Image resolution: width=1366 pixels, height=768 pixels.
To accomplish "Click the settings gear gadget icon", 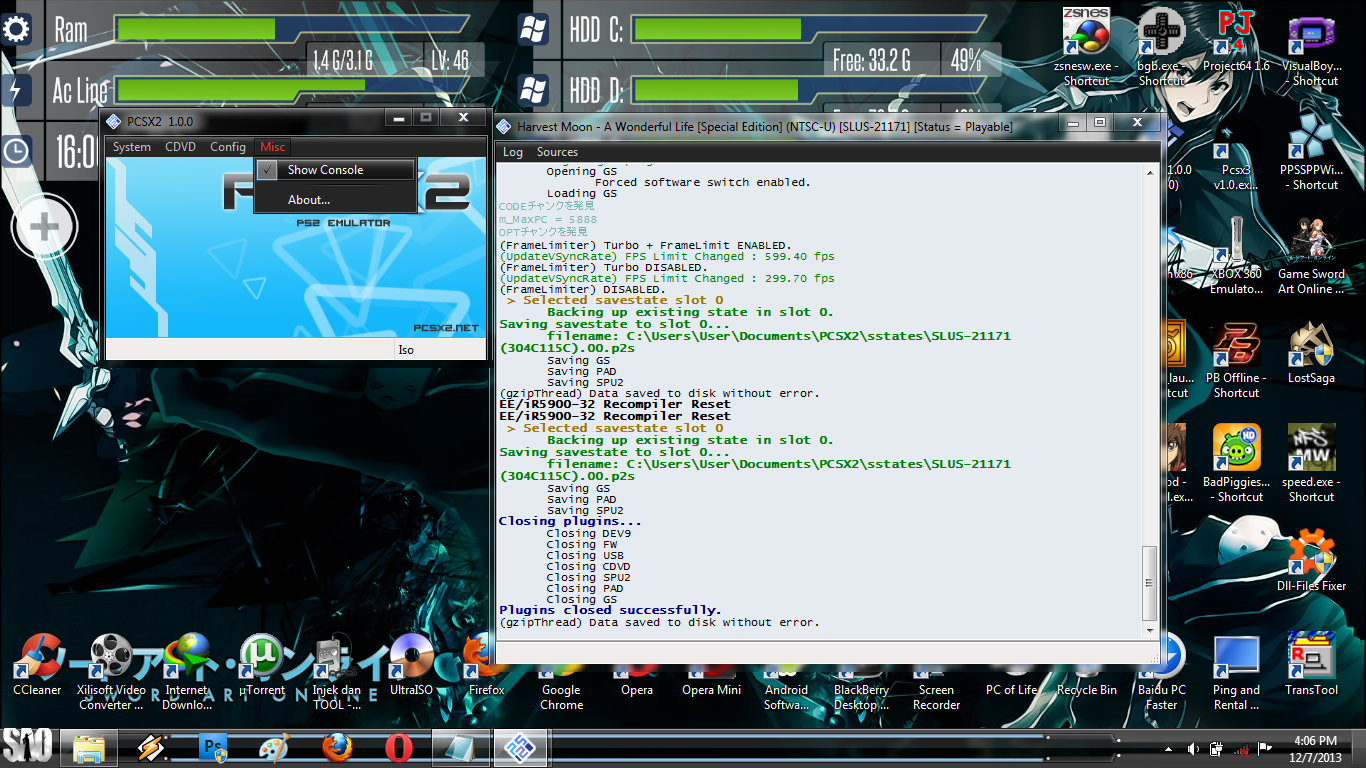I will 16,29.
